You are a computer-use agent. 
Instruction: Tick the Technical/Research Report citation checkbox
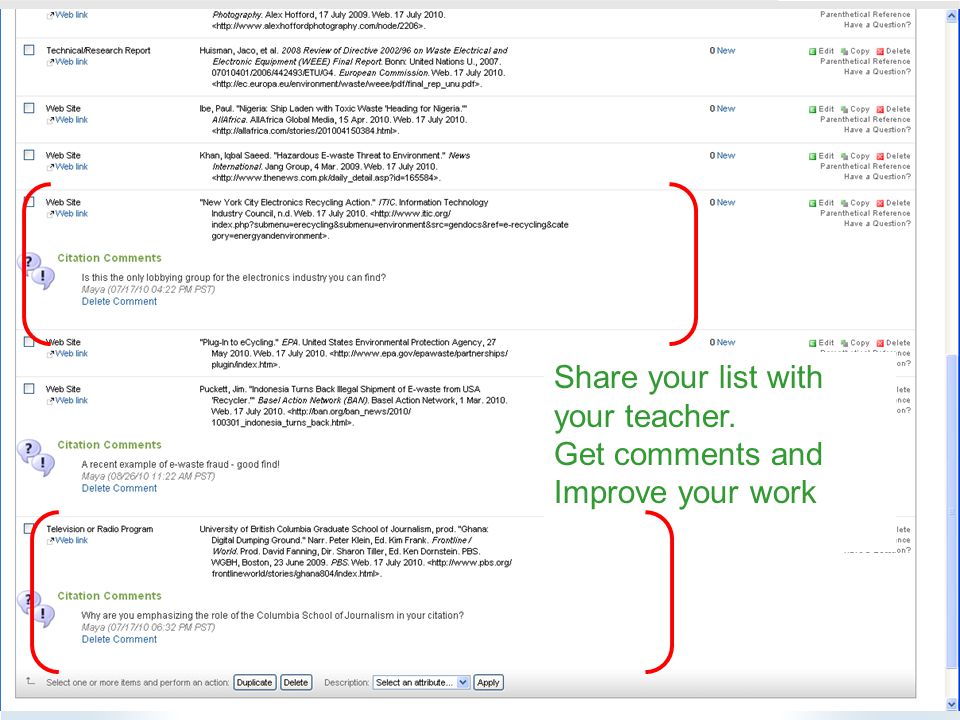coord(29,50)
